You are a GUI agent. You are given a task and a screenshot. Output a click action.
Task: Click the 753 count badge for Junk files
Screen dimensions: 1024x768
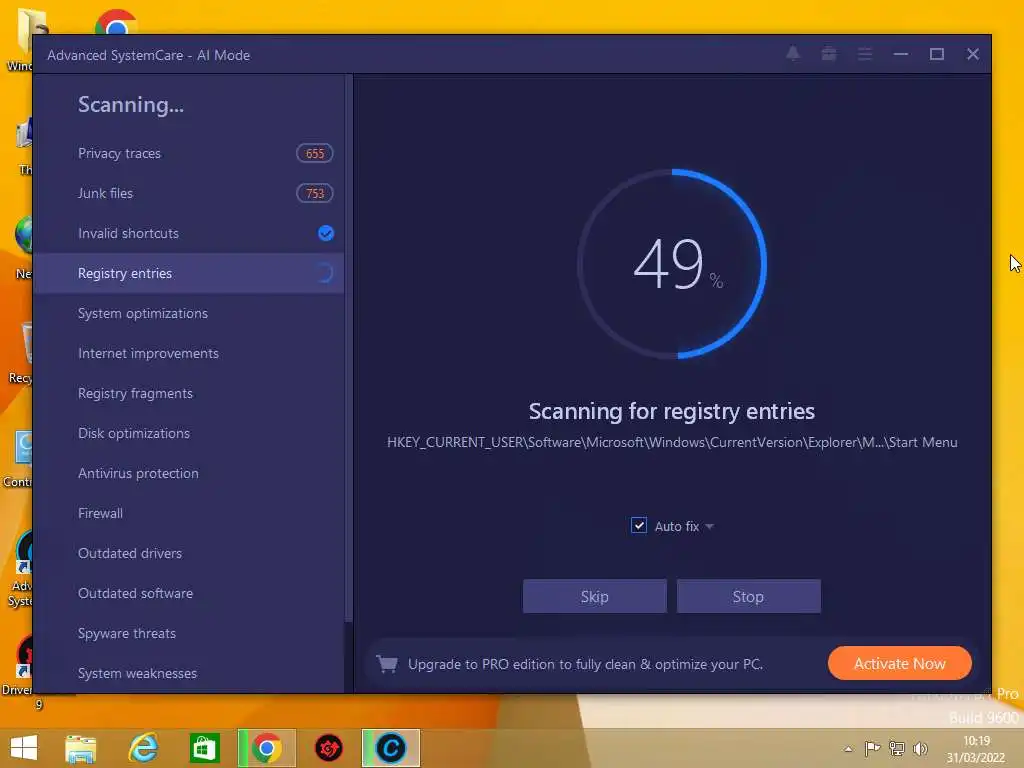click(x=315, y=193)
